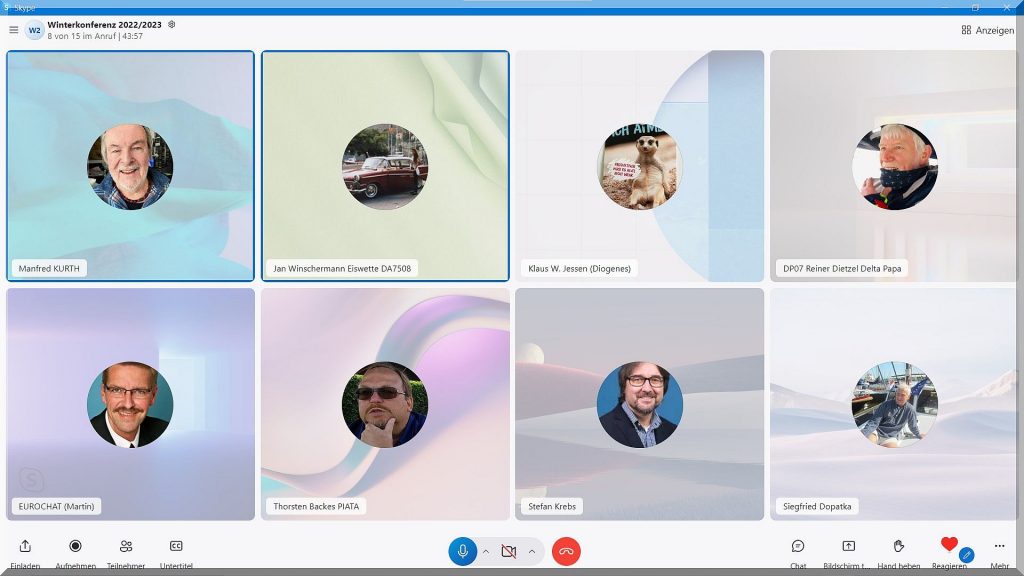Select Klaus W. Jessen's meerkat avatar
Viewport: 1024px width, 576px height.
click(640, 167)
